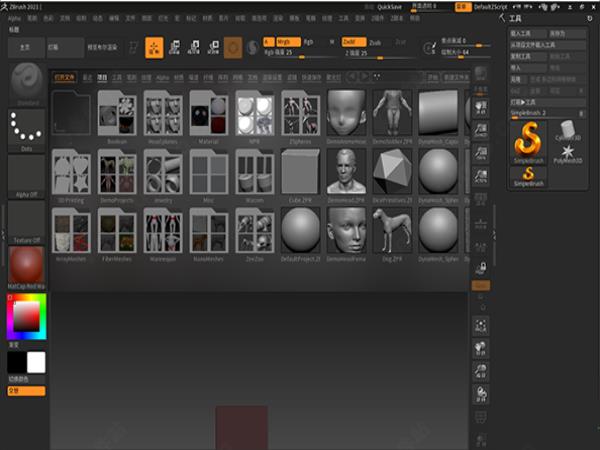This screenshot has width=600, height=450.
Task: Open the Alpha Off selector
Action: (x=26, y=176)
